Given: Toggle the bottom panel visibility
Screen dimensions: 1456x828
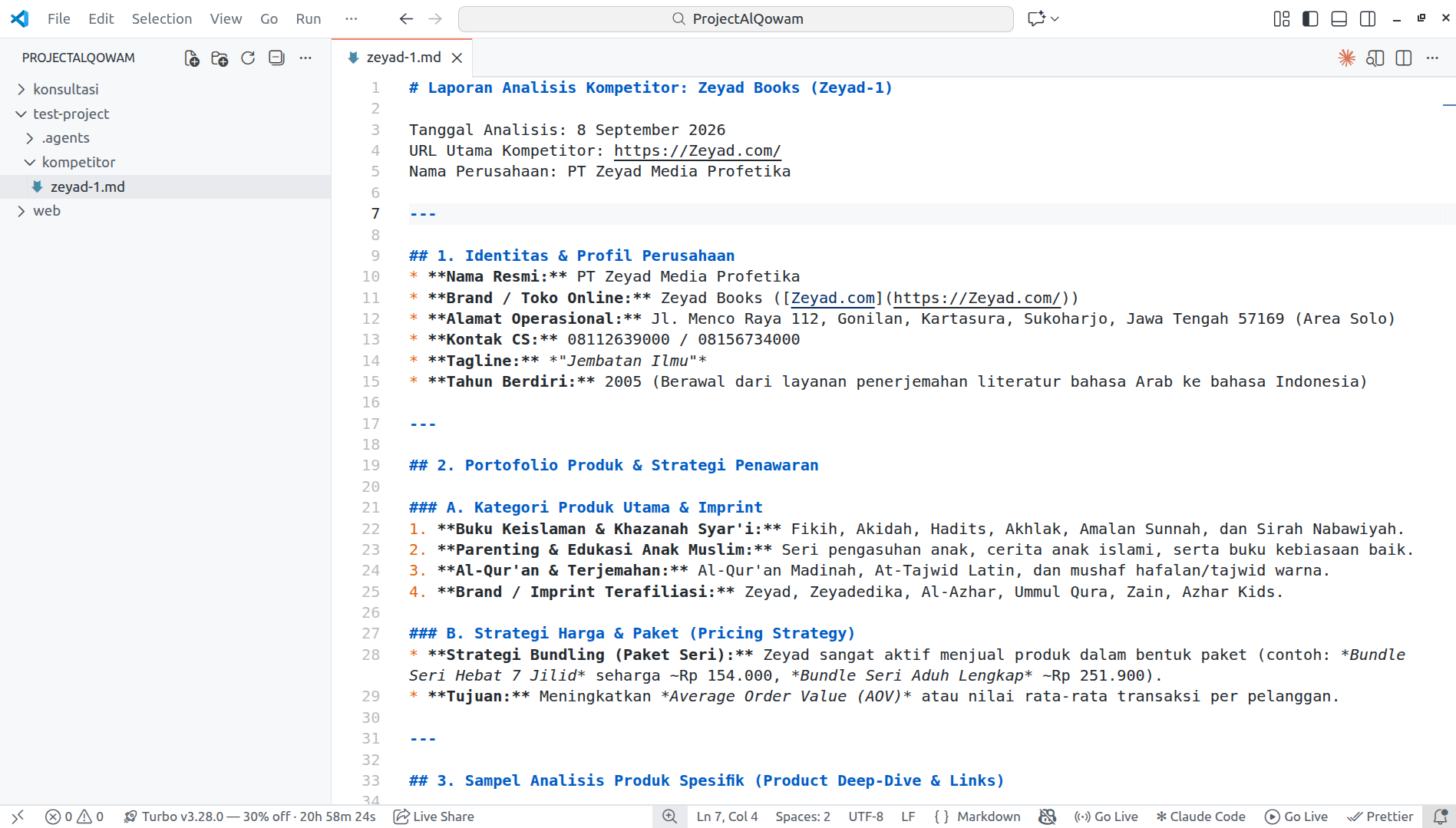Looking at the screenshot, I should point(1339,19).
